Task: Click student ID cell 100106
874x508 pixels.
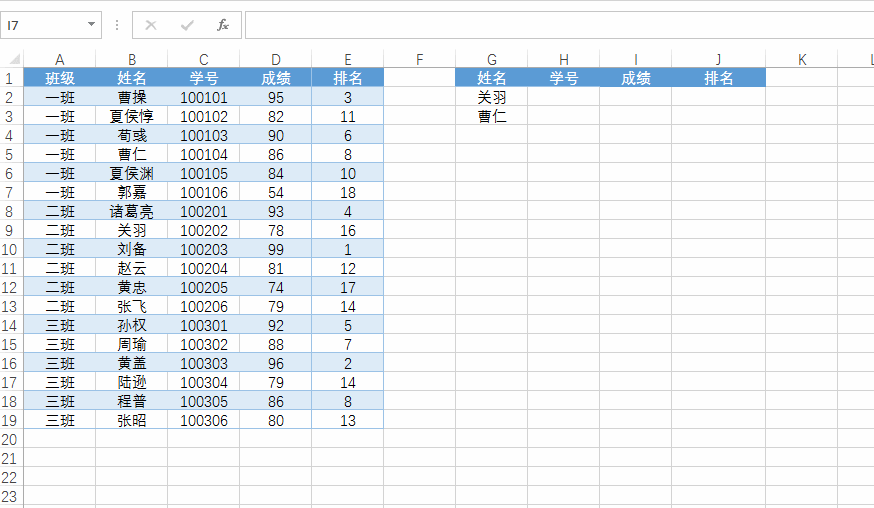Action: 203,192
